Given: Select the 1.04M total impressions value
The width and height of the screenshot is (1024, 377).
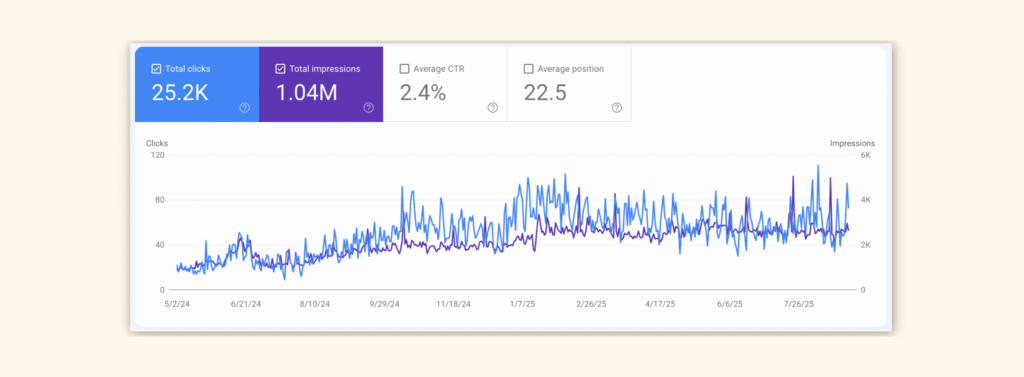Looking at the screenshot, I should pos(306,93).
